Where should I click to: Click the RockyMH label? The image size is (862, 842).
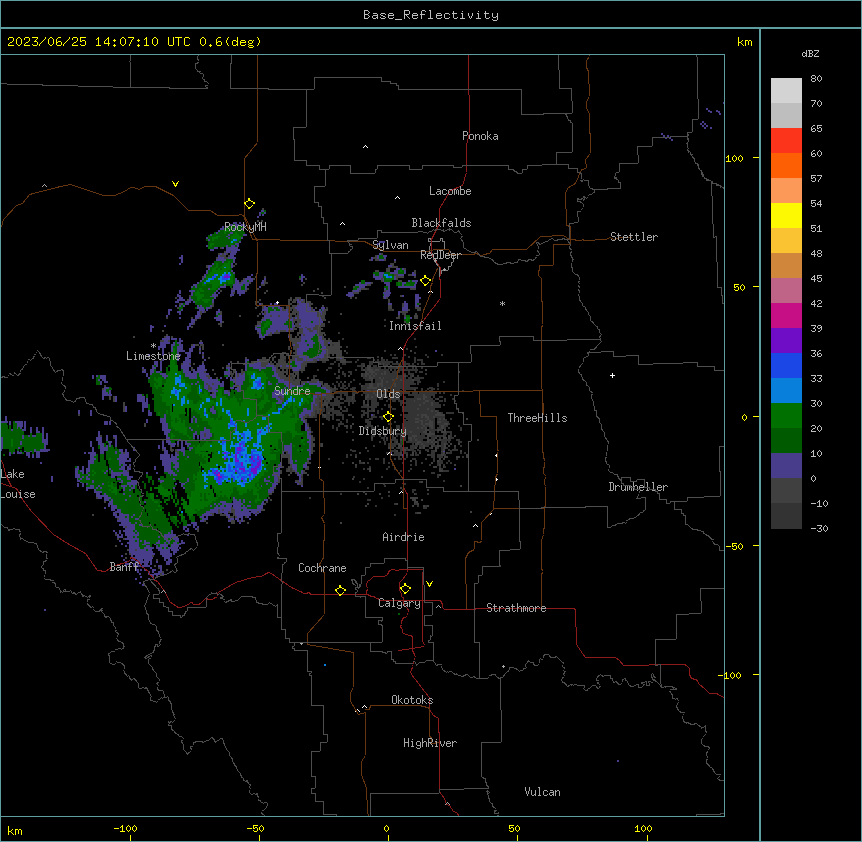(x=245, y=227)
